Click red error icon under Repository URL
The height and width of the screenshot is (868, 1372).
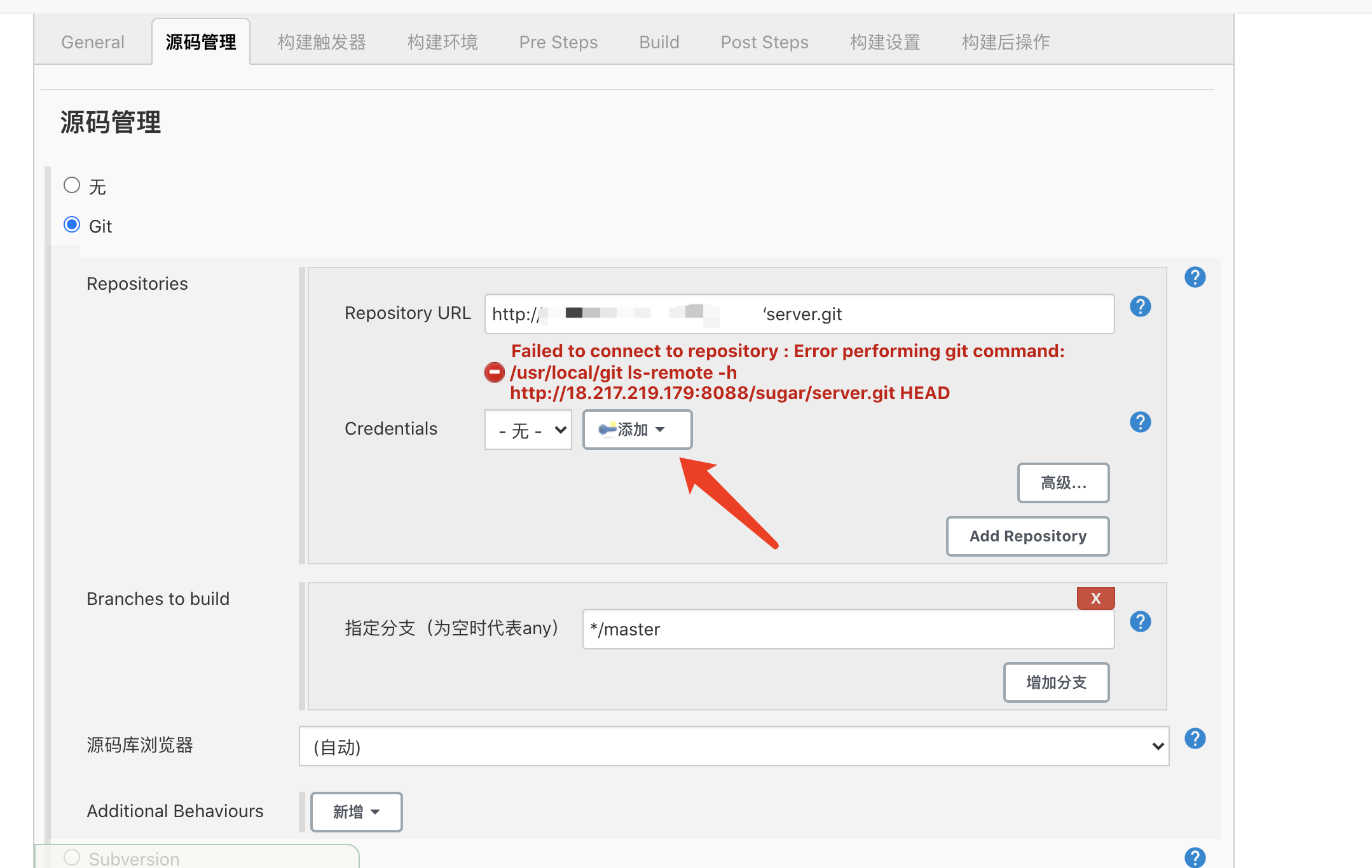pyautogui.click(x=494, y=372)
